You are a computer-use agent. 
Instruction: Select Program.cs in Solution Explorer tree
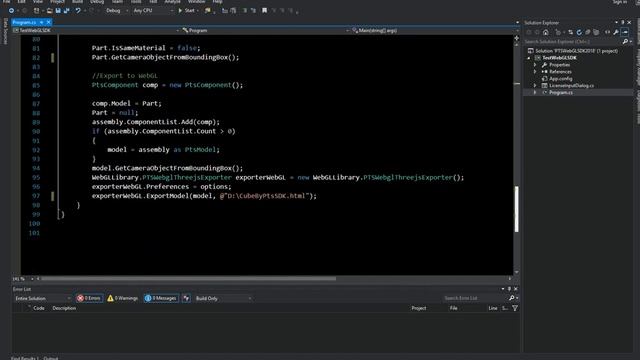(560, 93)
